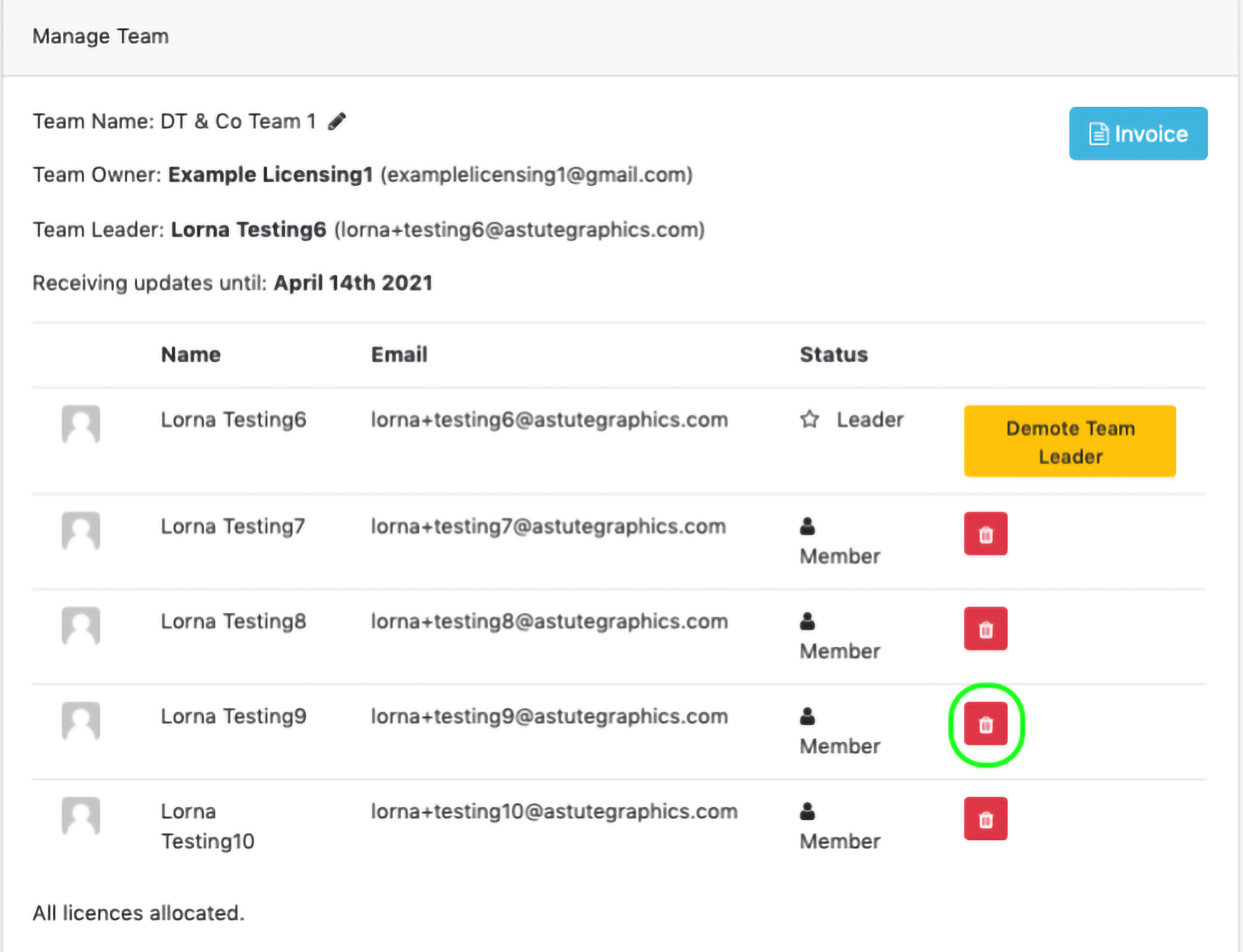Click the lorna+testing7@astutegraphics.com email in table
This screenshot has height=952, width=1243.
(x=548, y=527)
